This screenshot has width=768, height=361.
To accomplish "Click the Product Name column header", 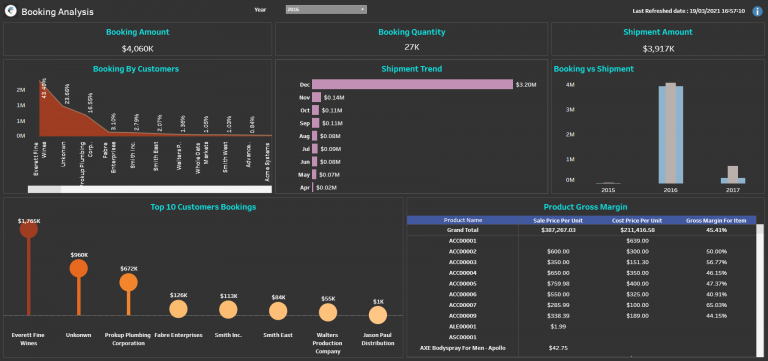I will (x=462, y=220).
